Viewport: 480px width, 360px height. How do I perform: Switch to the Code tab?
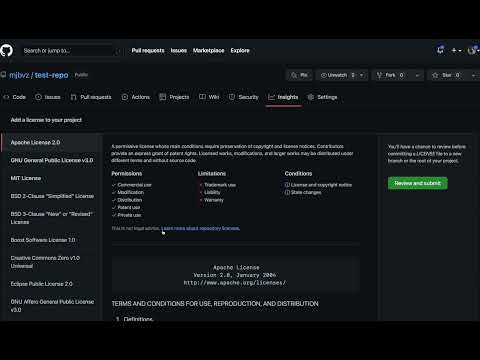coord(15,97)
